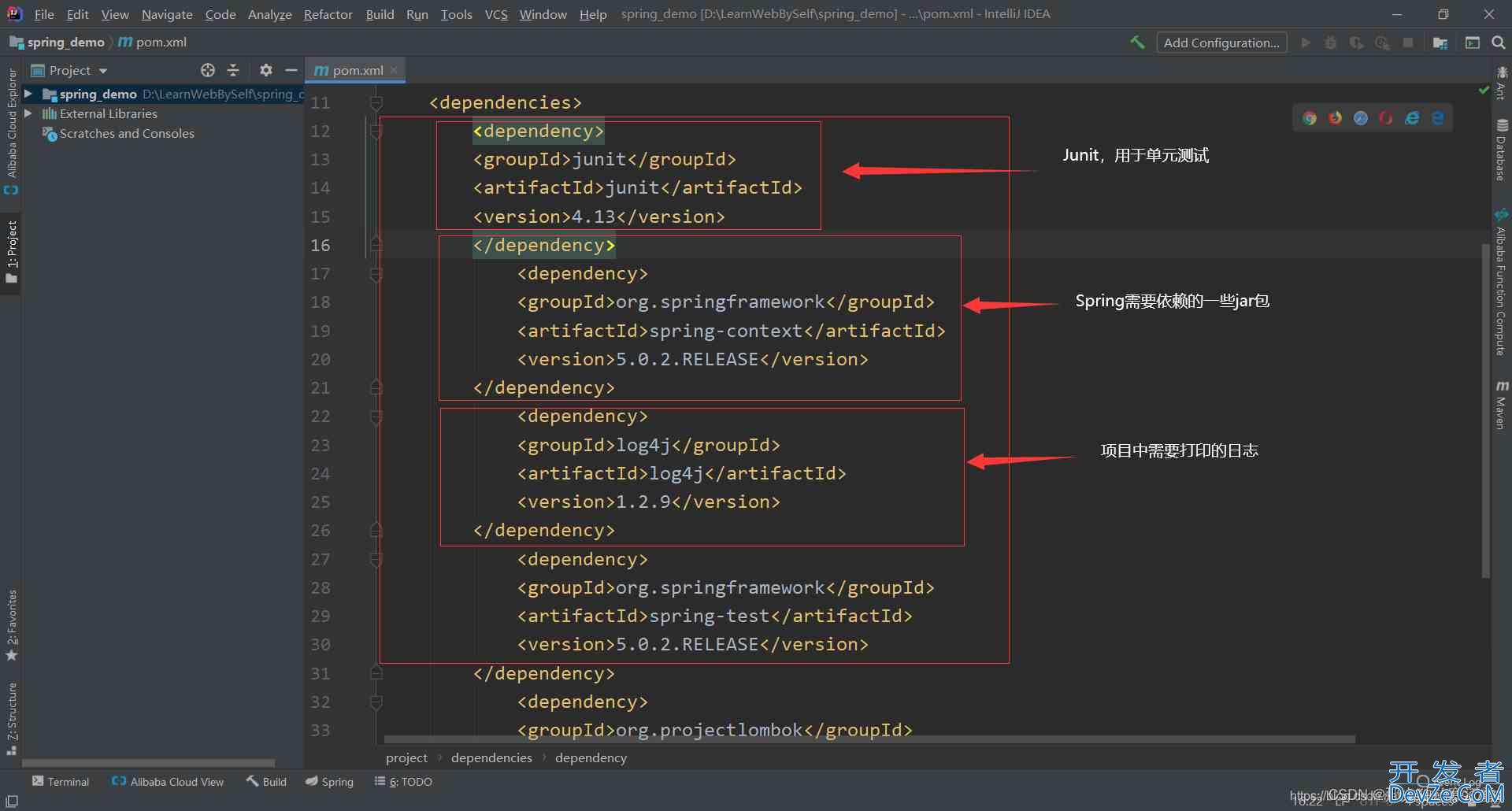Click 'project' breadcrumb at editor bottom
1512x811 pixels.
pos(406,757)
